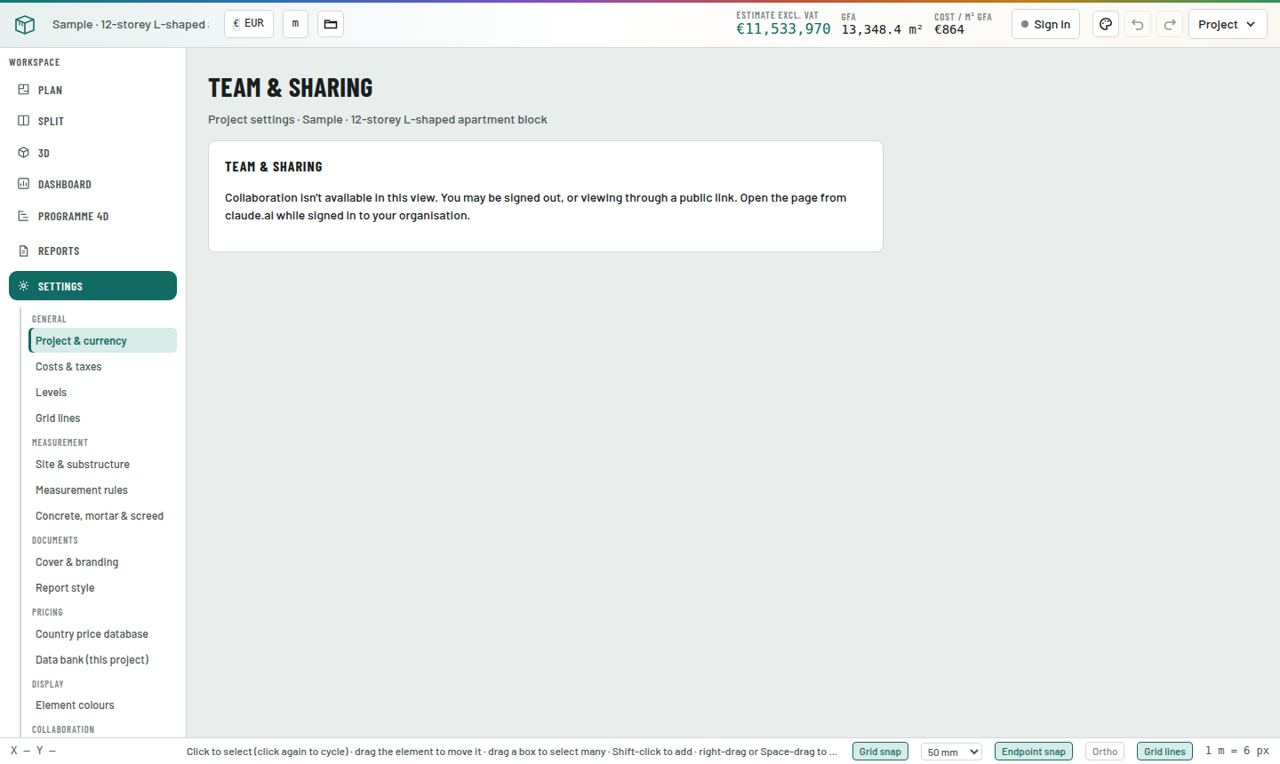The width and height of the screenshot is (1280, 764).
Task: Click the Split view icon
Action: (24, 121)
